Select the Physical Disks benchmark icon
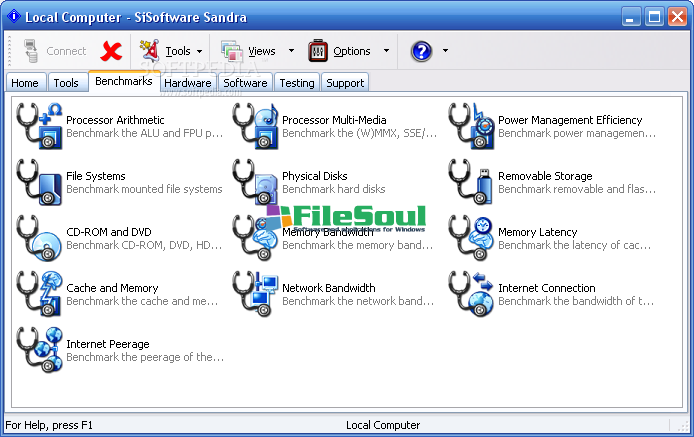694x437 pixels. (256, 182)
